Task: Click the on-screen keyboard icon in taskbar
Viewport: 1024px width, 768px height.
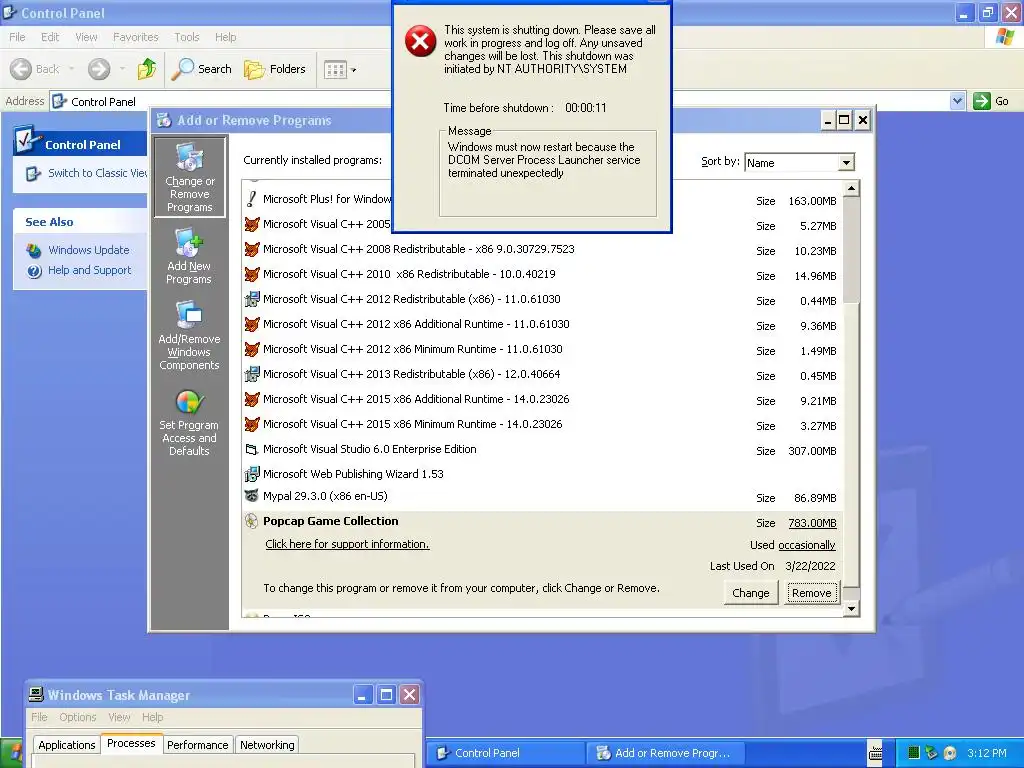Action: coord(876,753)
